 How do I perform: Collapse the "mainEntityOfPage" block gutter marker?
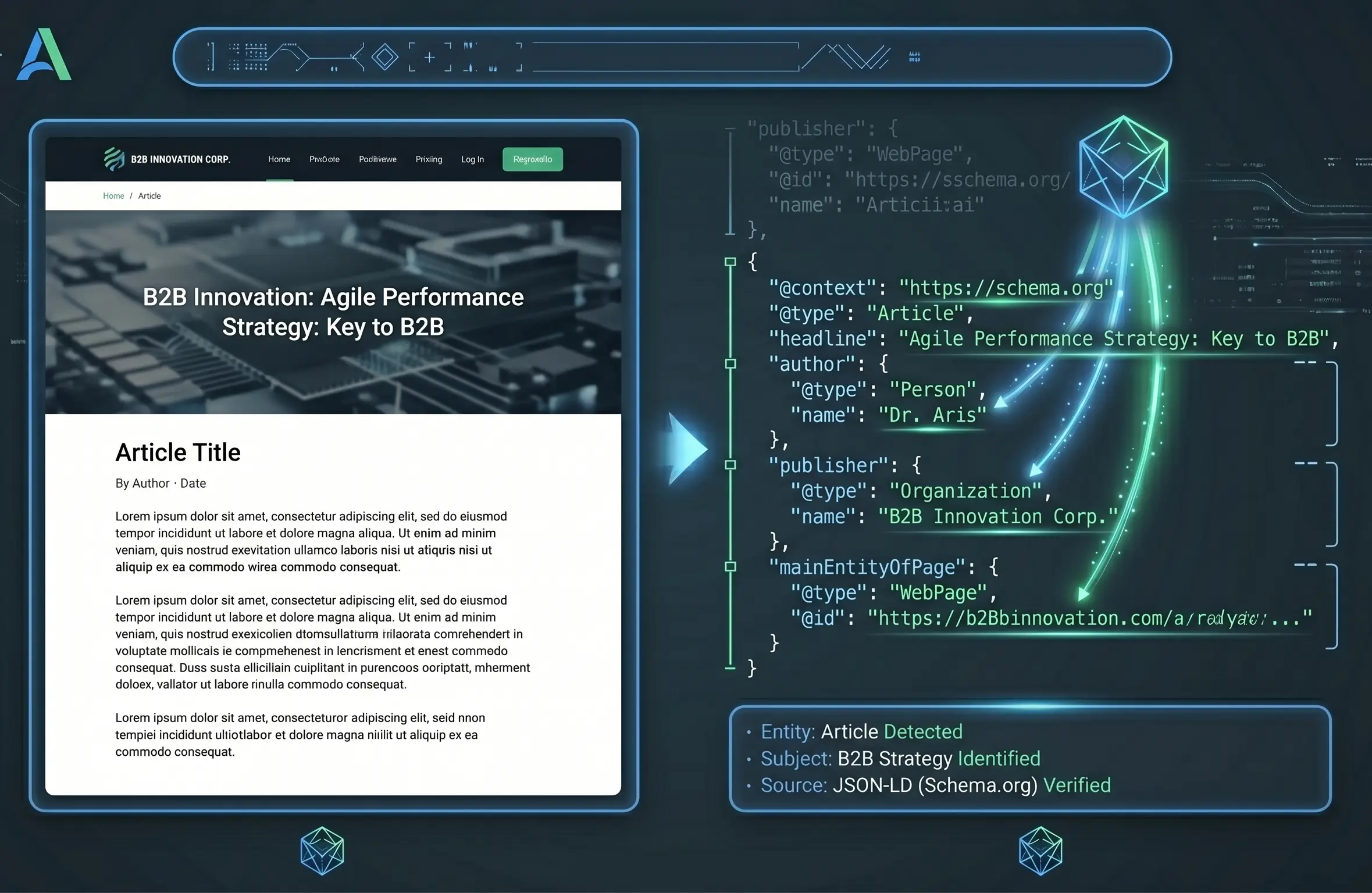click(x=730, y=567)
